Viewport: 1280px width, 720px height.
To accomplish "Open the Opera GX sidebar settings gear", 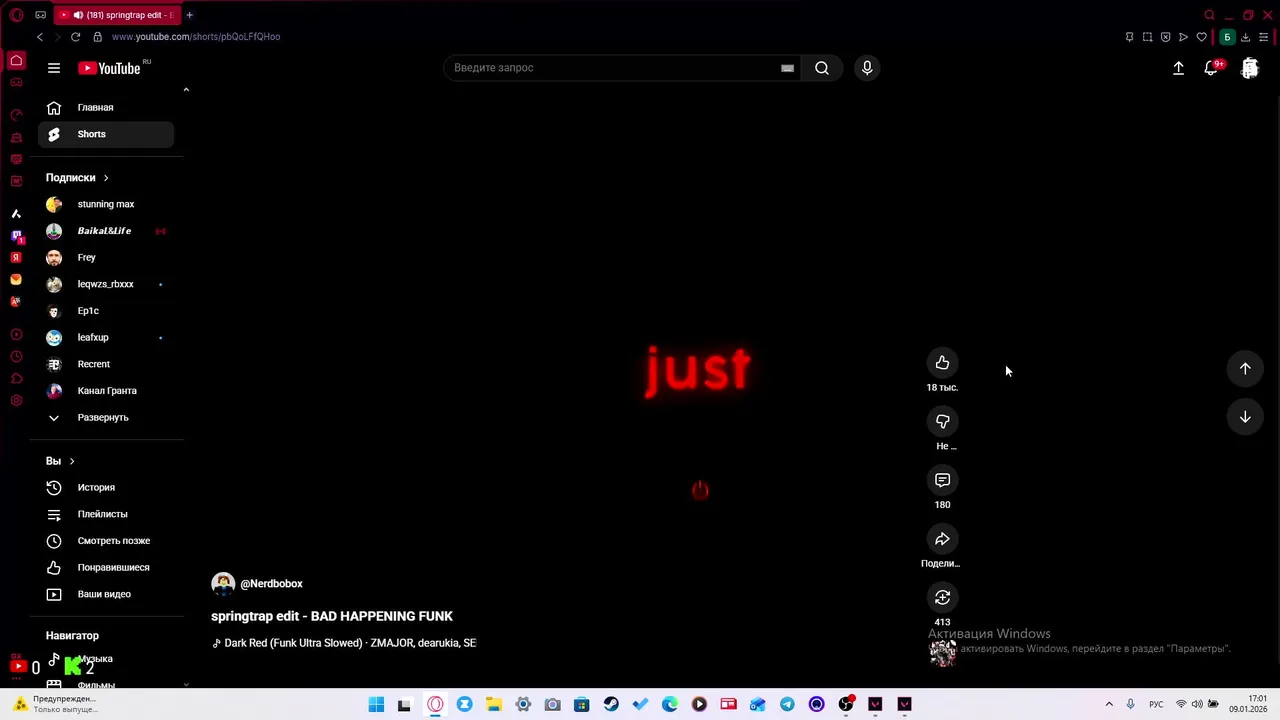I will [x=16, y=401].
